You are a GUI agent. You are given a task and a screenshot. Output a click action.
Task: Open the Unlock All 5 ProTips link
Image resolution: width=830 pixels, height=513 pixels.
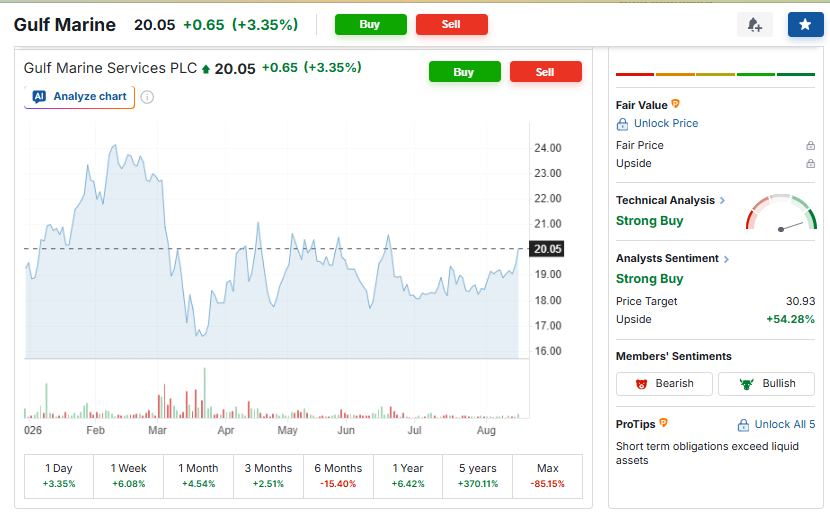point(777,425)
